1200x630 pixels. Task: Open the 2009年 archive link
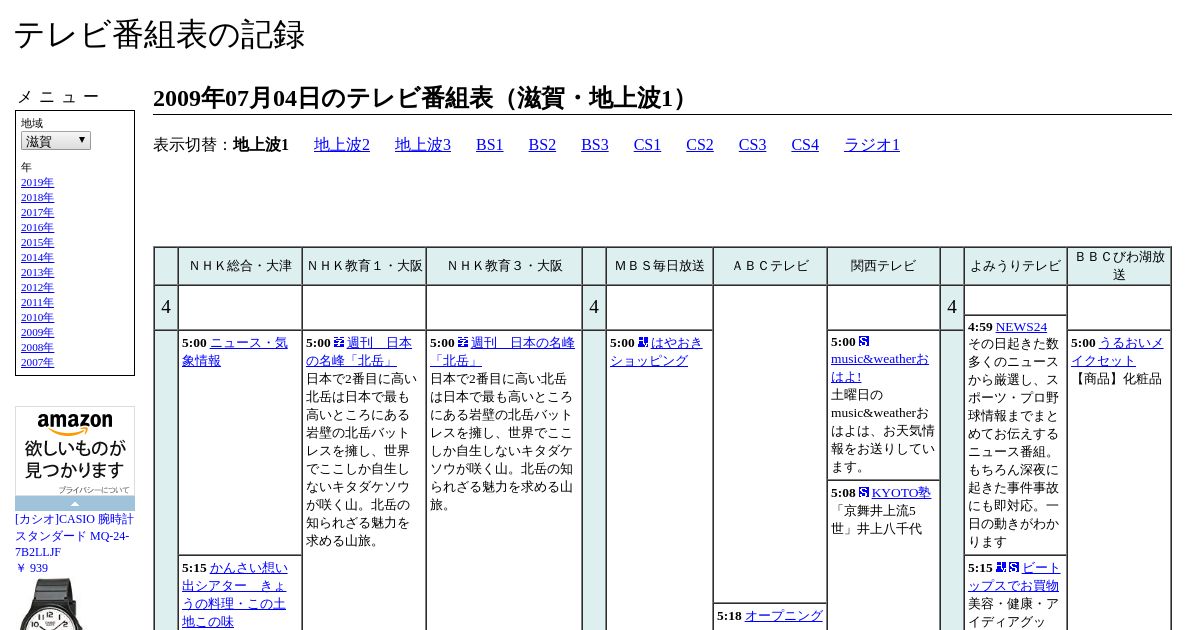pos(37,332)
